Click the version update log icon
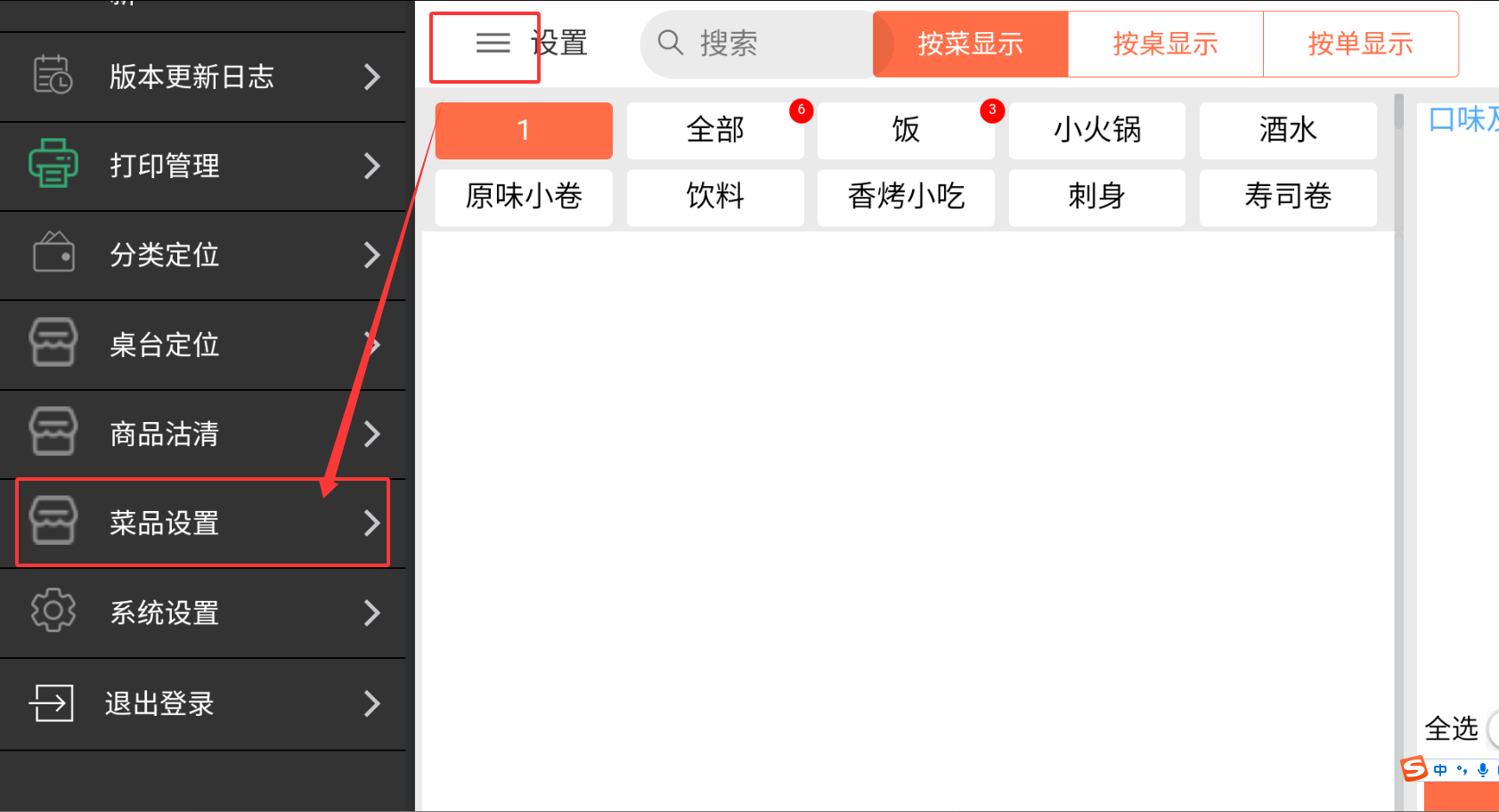Viewport: 1499px width, 812px height. pos(53,76)
